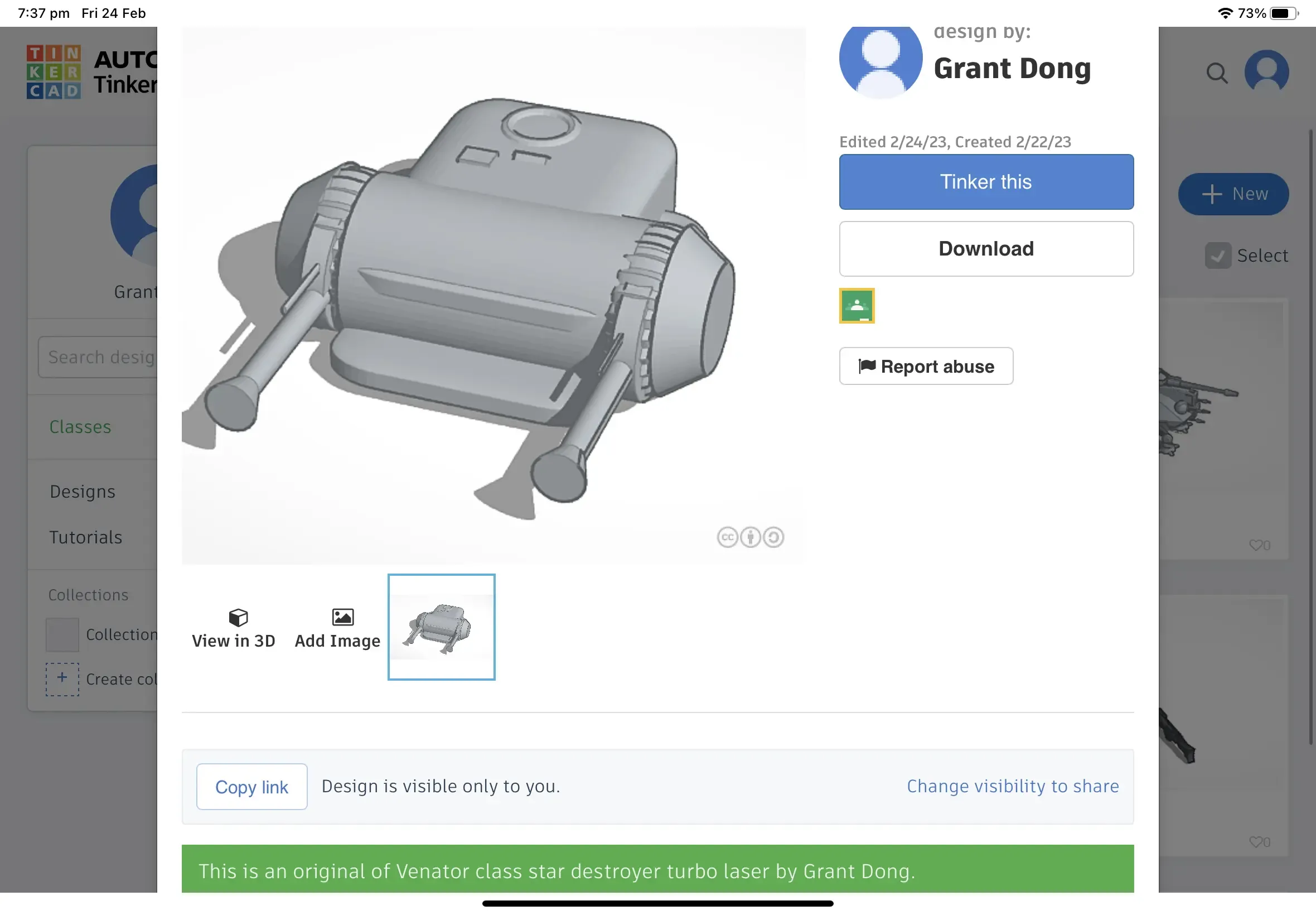Click Change visibility to share link
The height and width of the screenshot is (915, 1316).
[1012, 786]
